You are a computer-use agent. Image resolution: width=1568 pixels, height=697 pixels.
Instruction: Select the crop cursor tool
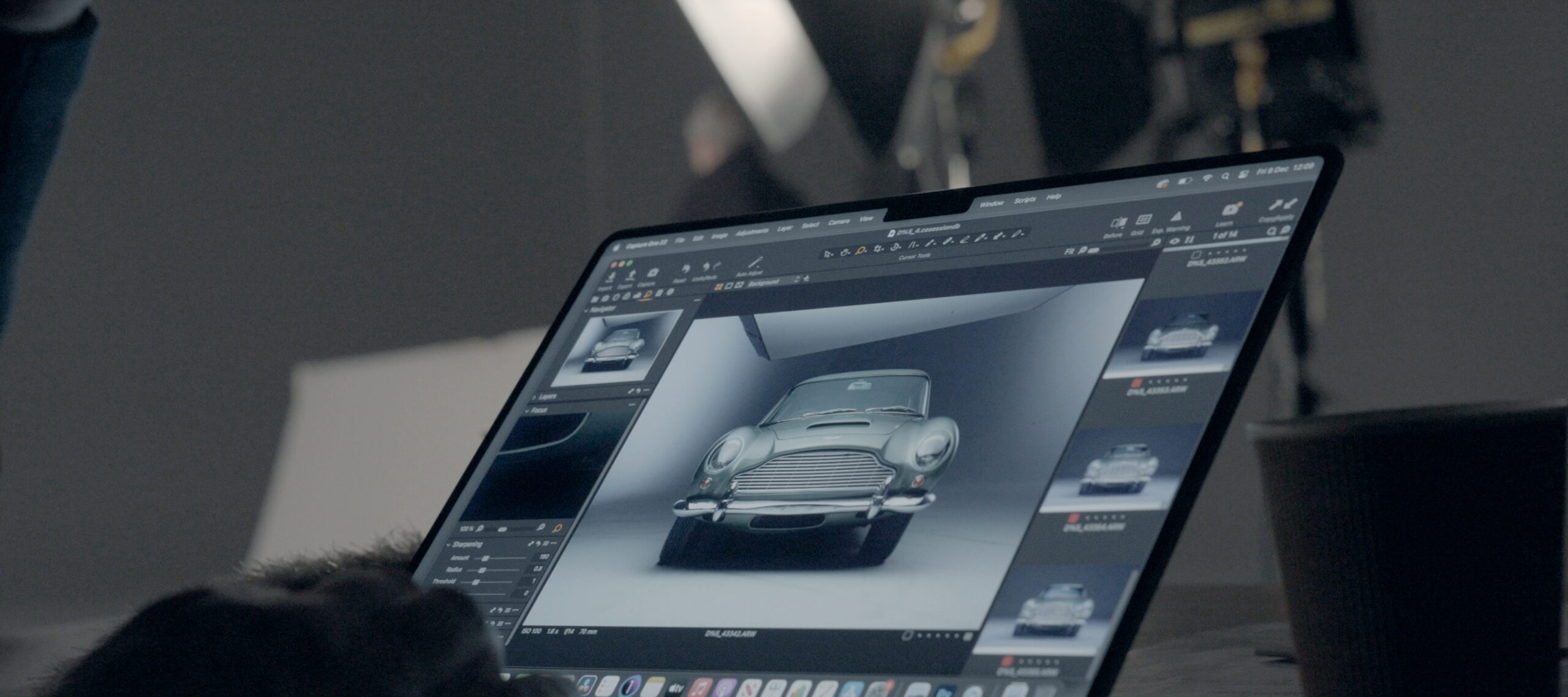tap(878, 248)
